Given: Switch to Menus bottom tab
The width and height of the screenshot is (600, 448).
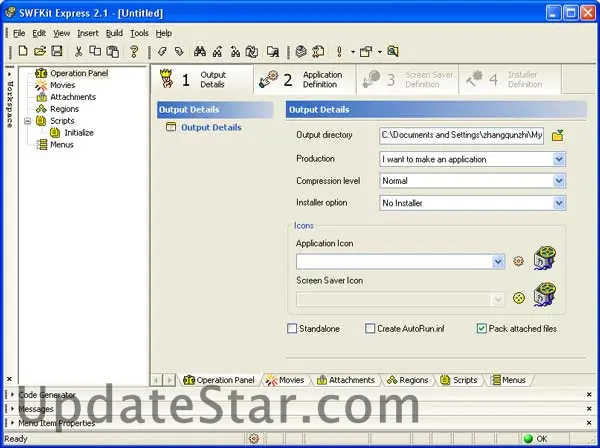Looking at the screenshot, I should [509, 380].
